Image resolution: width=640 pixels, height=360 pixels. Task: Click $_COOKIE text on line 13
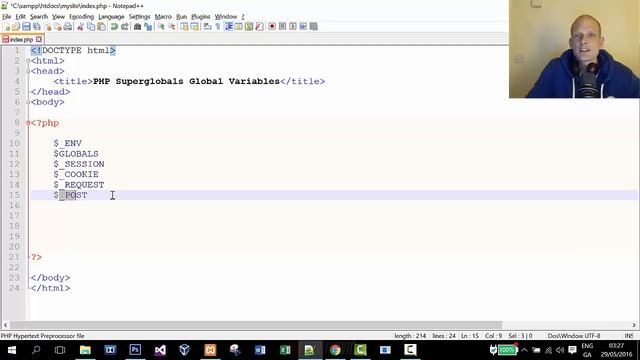tap(76, 174)
